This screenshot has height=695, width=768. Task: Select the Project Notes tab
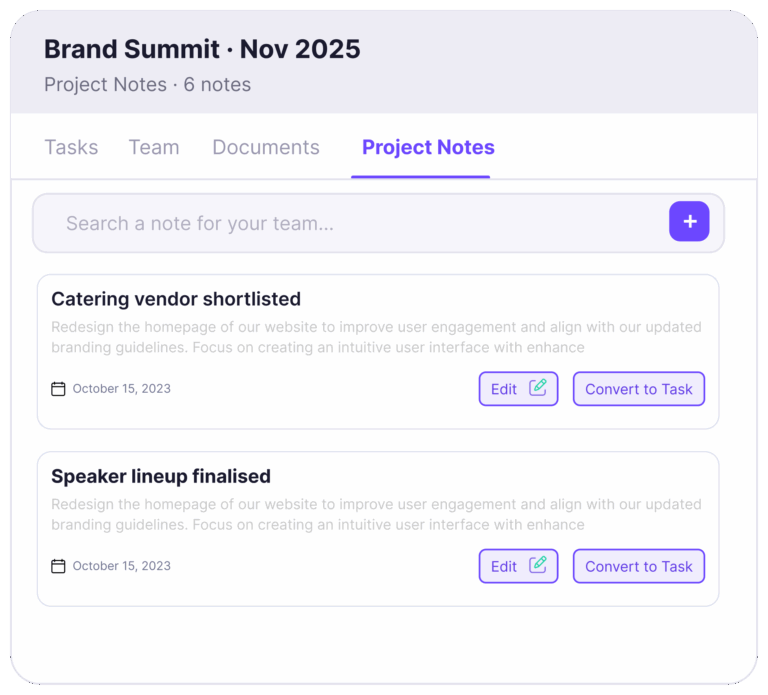click(x=428, y=147)
